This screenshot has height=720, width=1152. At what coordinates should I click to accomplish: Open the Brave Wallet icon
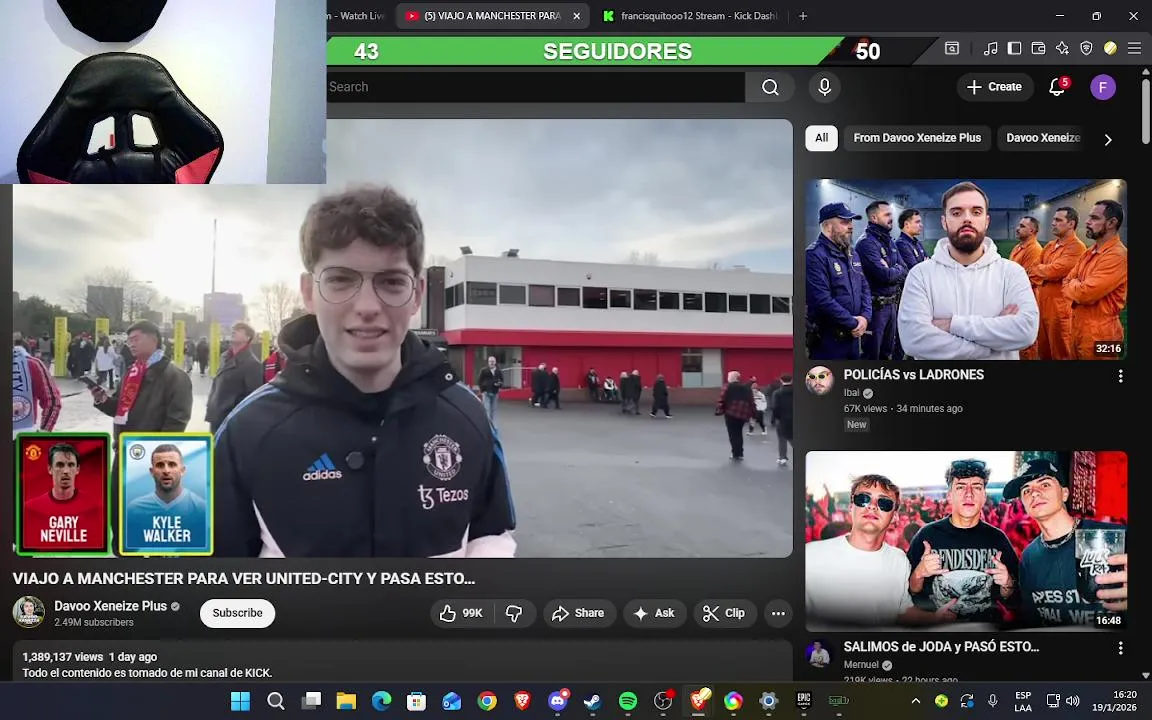[1038, 48]
